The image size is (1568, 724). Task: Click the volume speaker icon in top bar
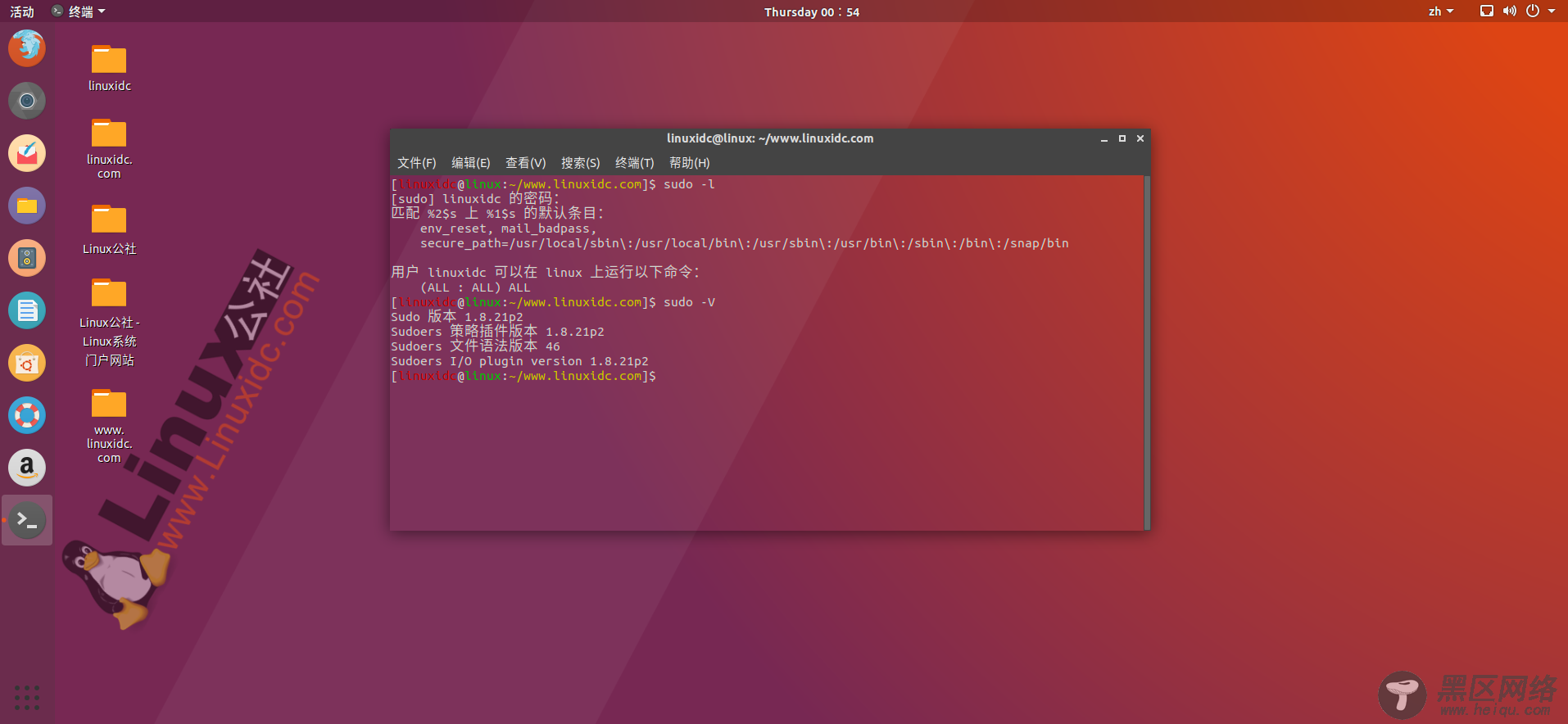click(x=1509, y=11)
